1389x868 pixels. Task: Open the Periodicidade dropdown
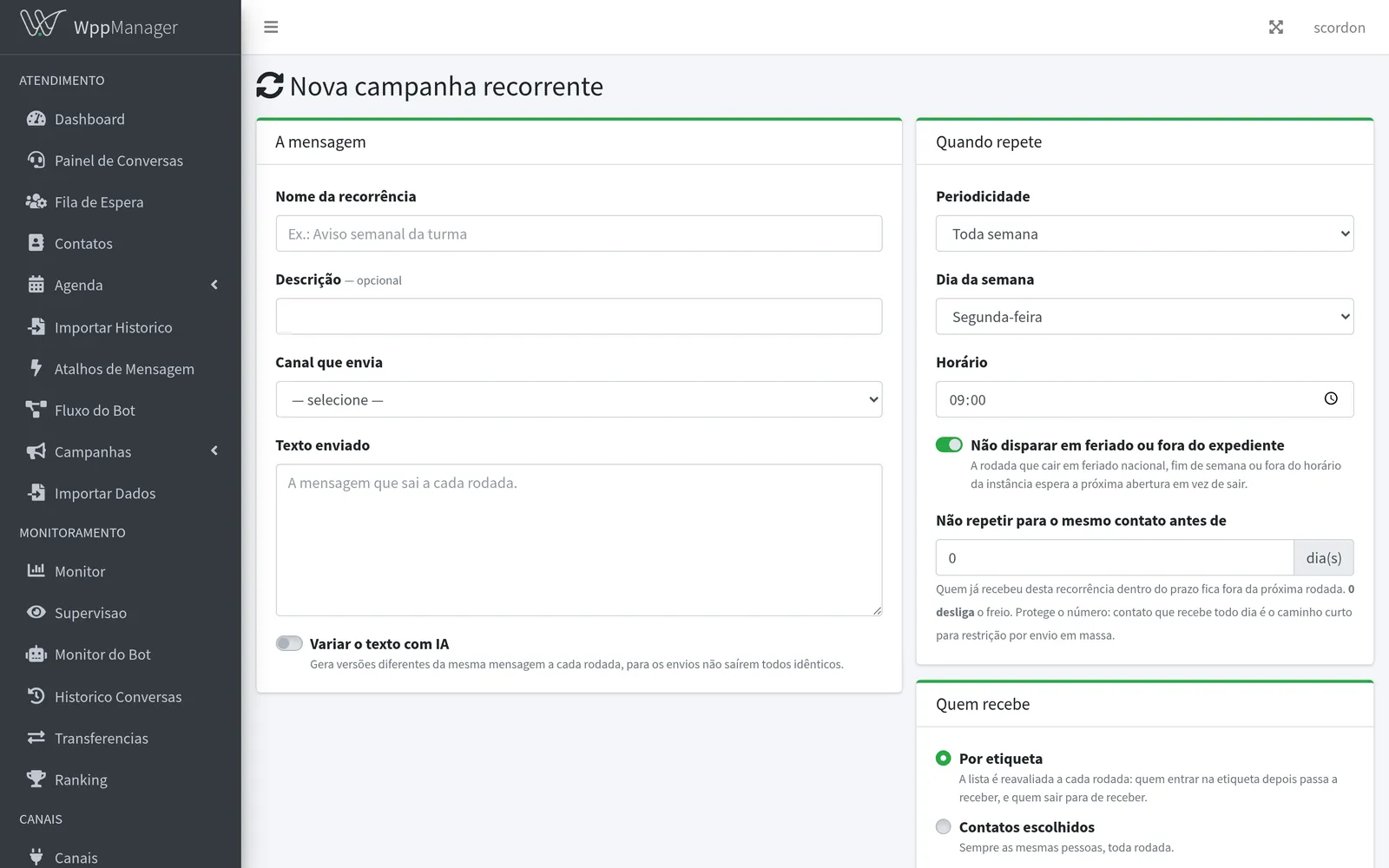tap(1144, 233)
